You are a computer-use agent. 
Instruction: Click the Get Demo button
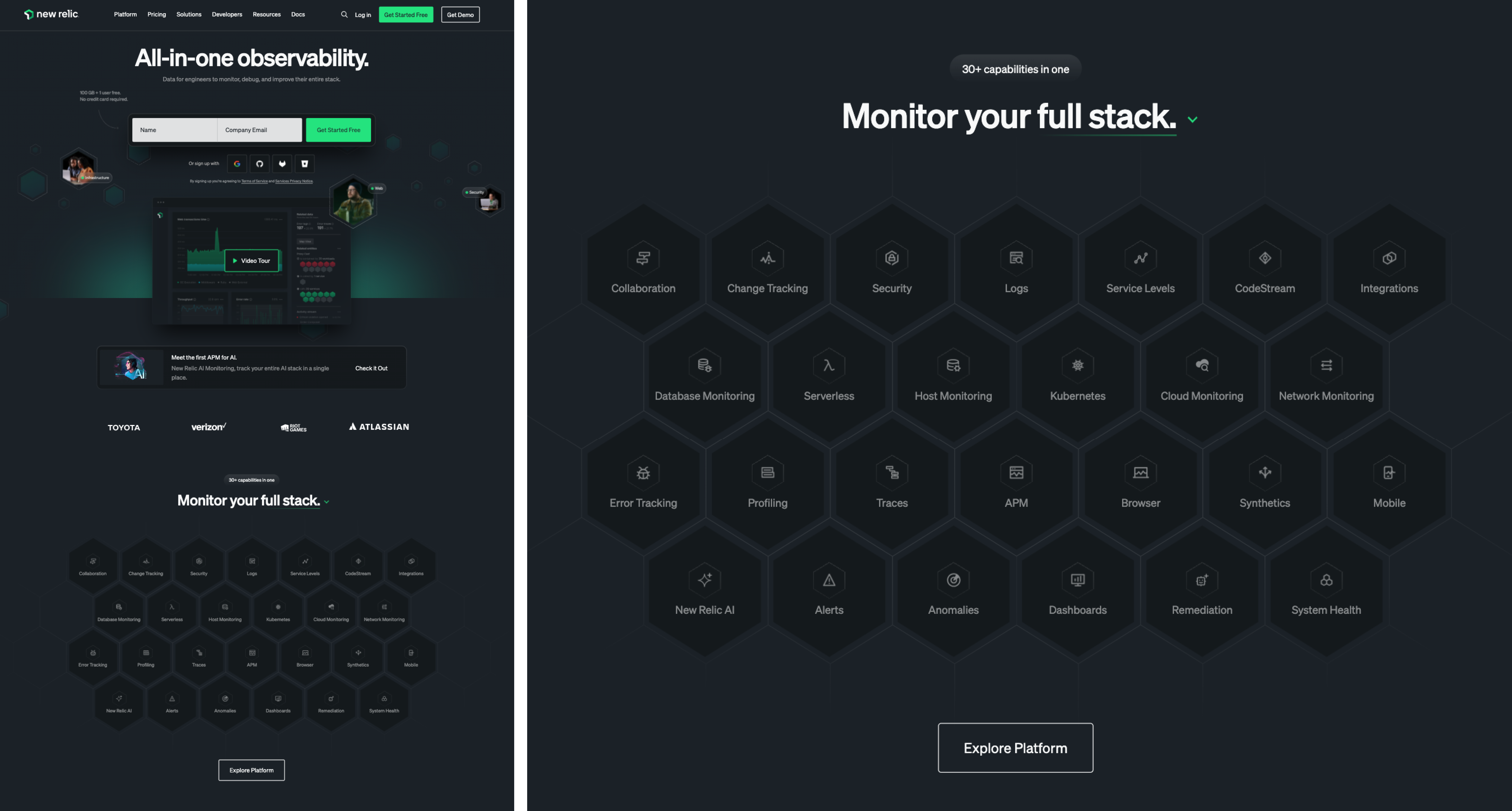(x=460, y=15)
